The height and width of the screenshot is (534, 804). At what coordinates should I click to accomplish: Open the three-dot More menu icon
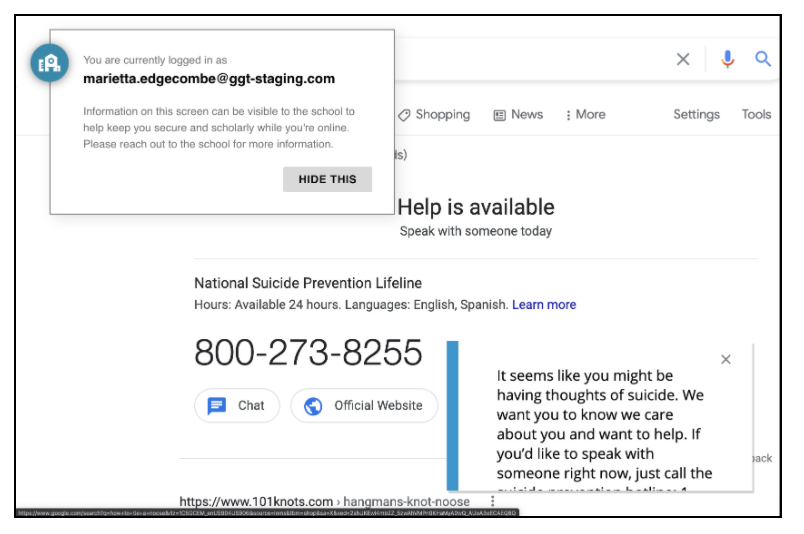[568, 115]
